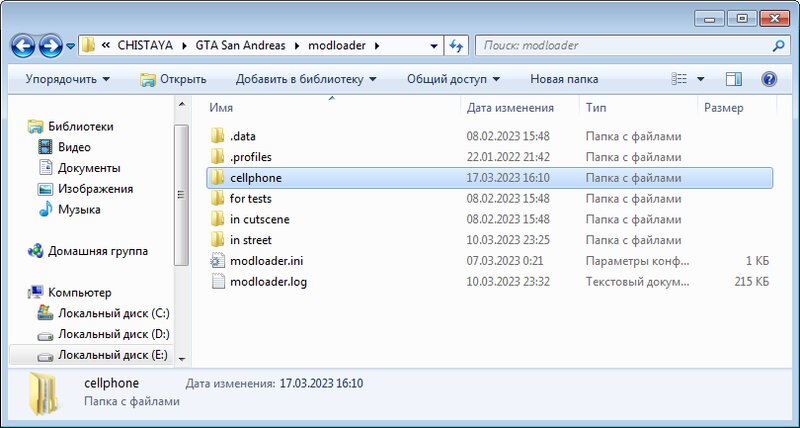Image resolution: width=800 pixels, height=428 pixels.
Task: Click the modloader.ini file name
Action: pos(266,261)
